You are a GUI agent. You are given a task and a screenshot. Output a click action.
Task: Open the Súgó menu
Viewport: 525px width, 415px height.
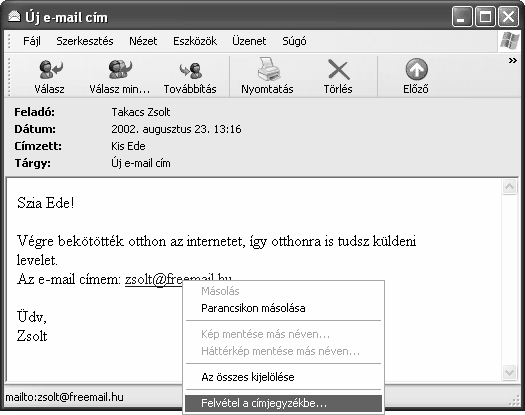[294, 41]
